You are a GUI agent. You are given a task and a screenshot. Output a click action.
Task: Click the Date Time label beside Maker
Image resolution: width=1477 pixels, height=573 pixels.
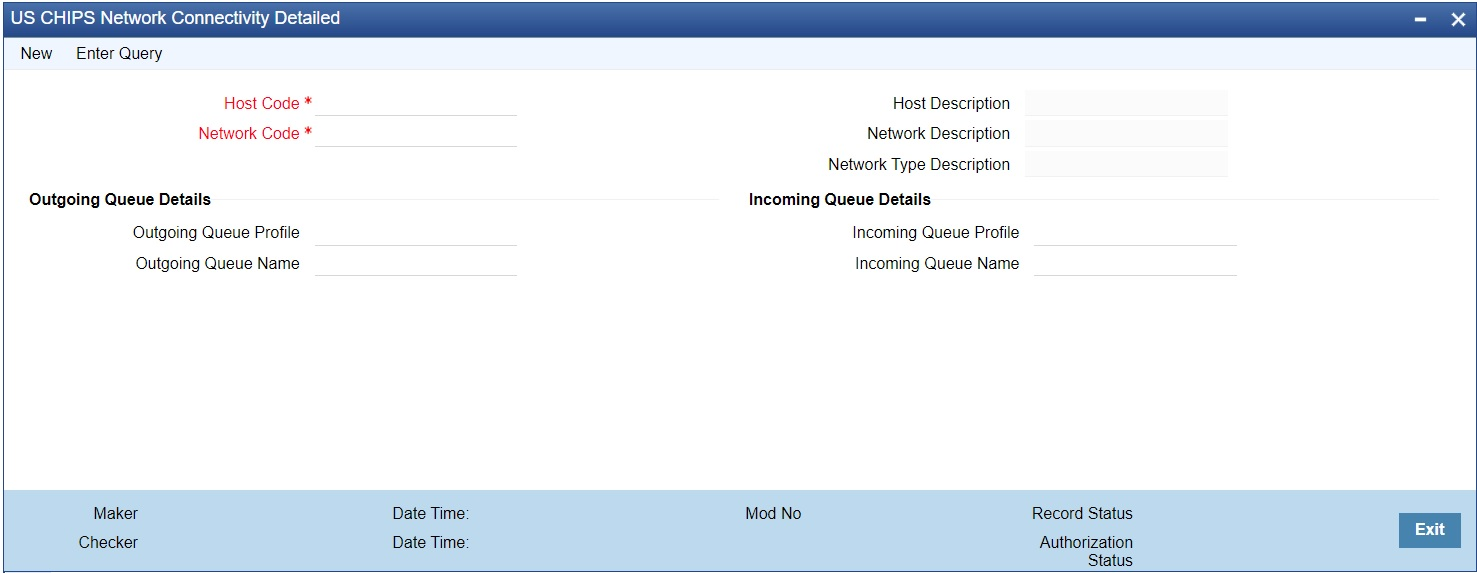click(x=431, y=513)
